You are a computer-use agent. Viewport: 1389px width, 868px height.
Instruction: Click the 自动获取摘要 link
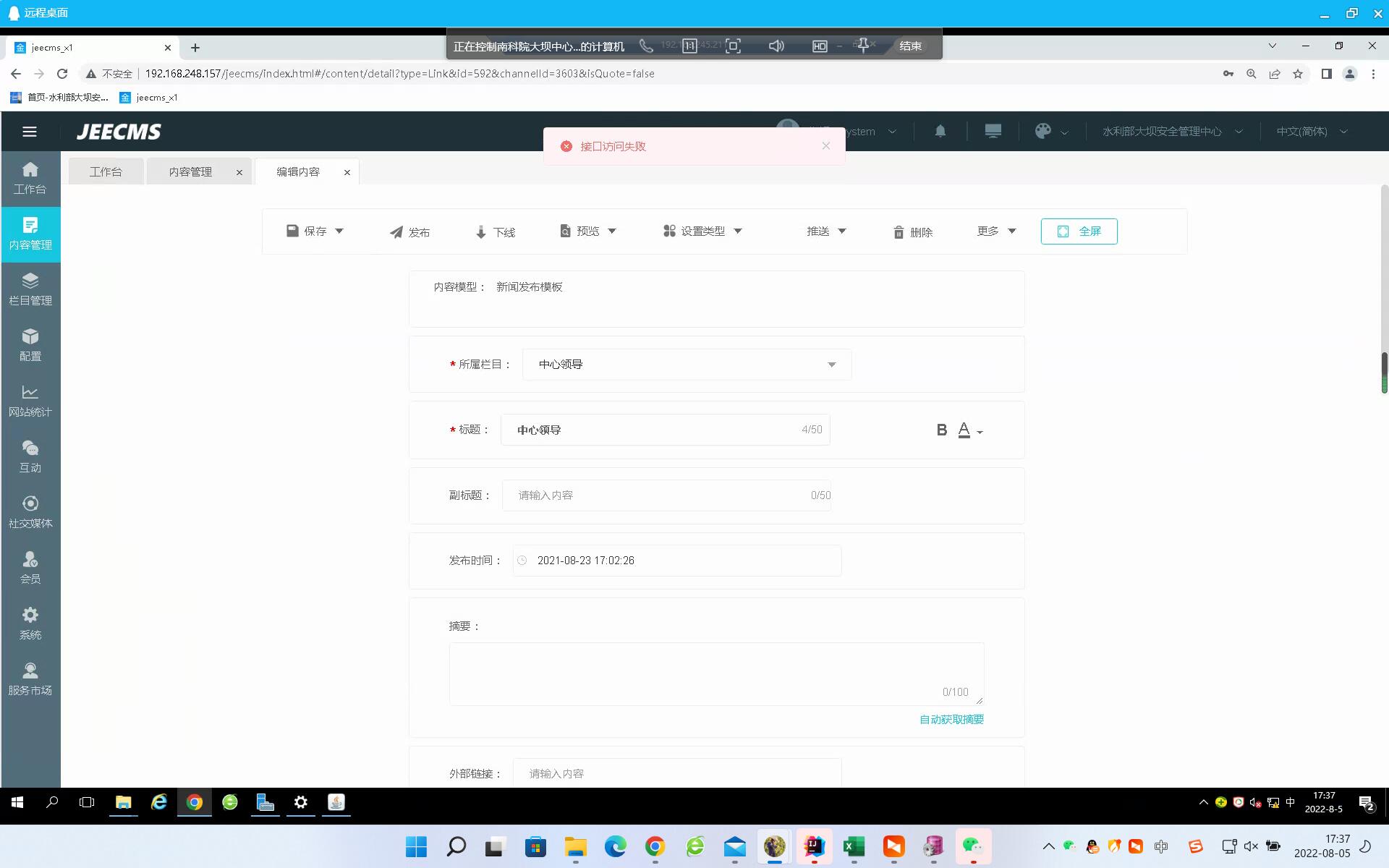(x=951, y=720)
